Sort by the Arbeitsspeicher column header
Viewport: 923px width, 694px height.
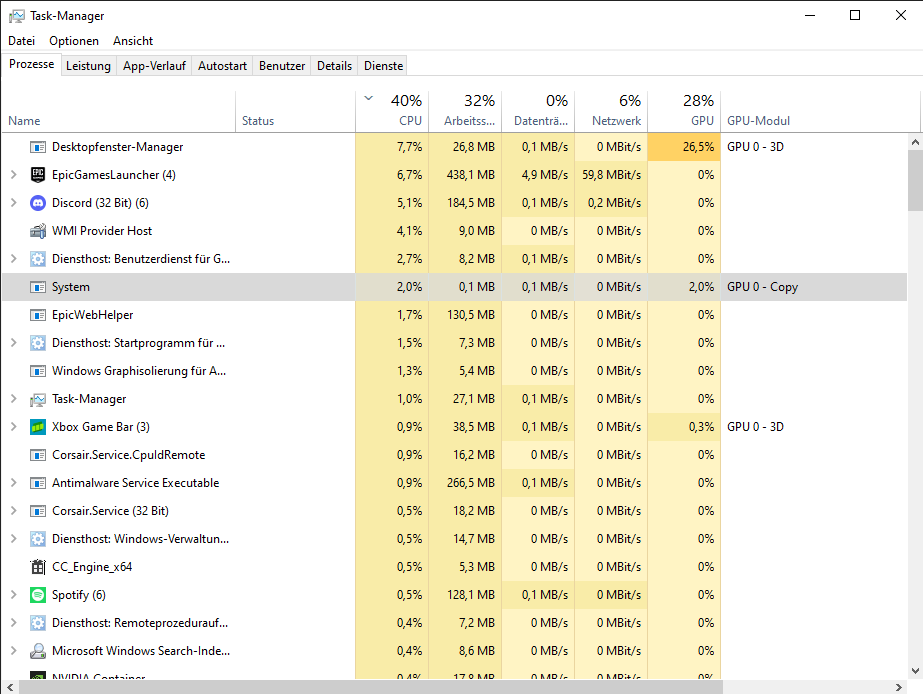pos(465,112)
